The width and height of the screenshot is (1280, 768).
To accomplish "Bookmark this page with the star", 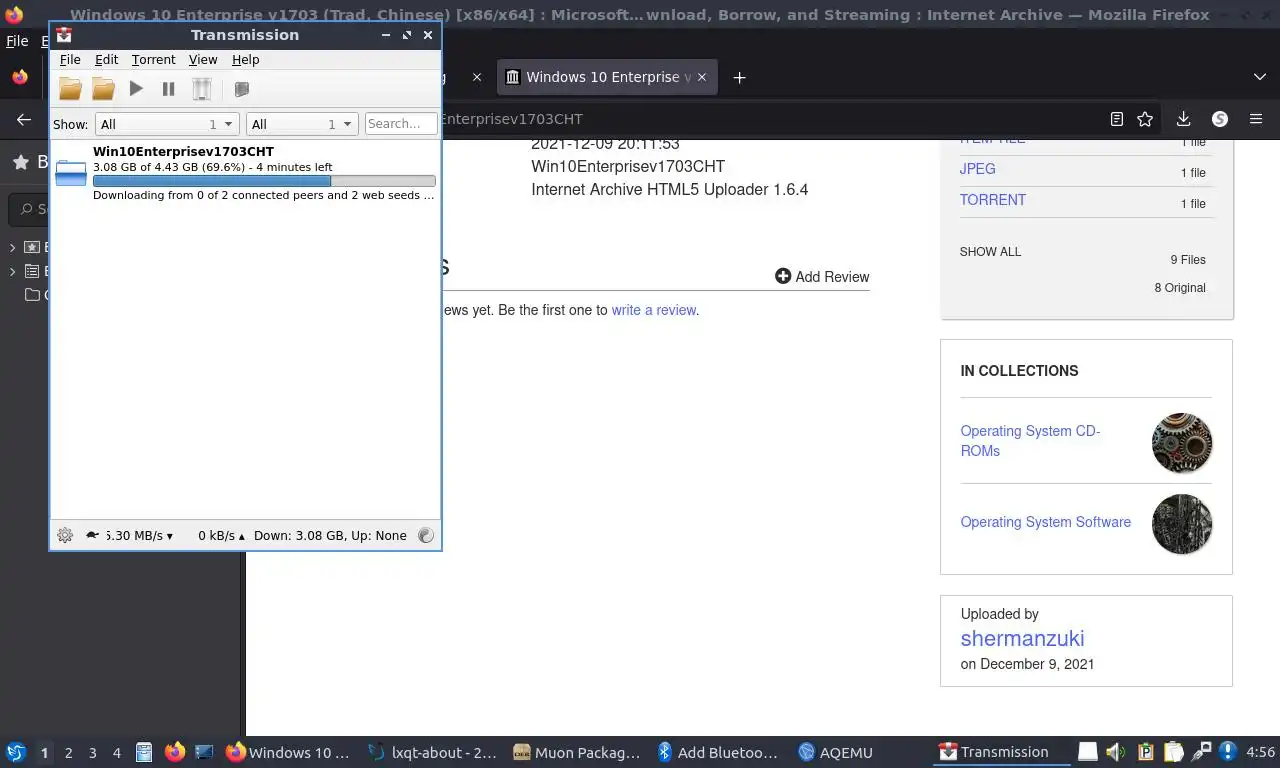I will click(x=1145, y=119).
